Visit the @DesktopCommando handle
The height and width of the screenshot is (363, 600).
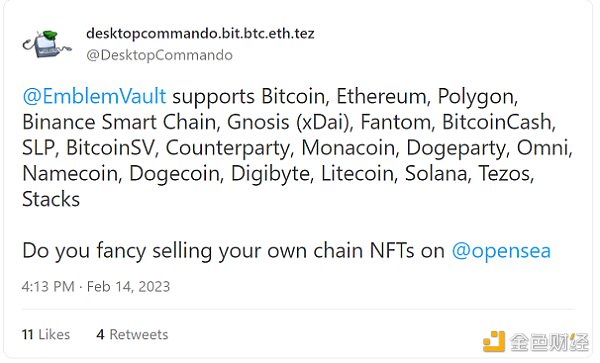coord(159,55)
